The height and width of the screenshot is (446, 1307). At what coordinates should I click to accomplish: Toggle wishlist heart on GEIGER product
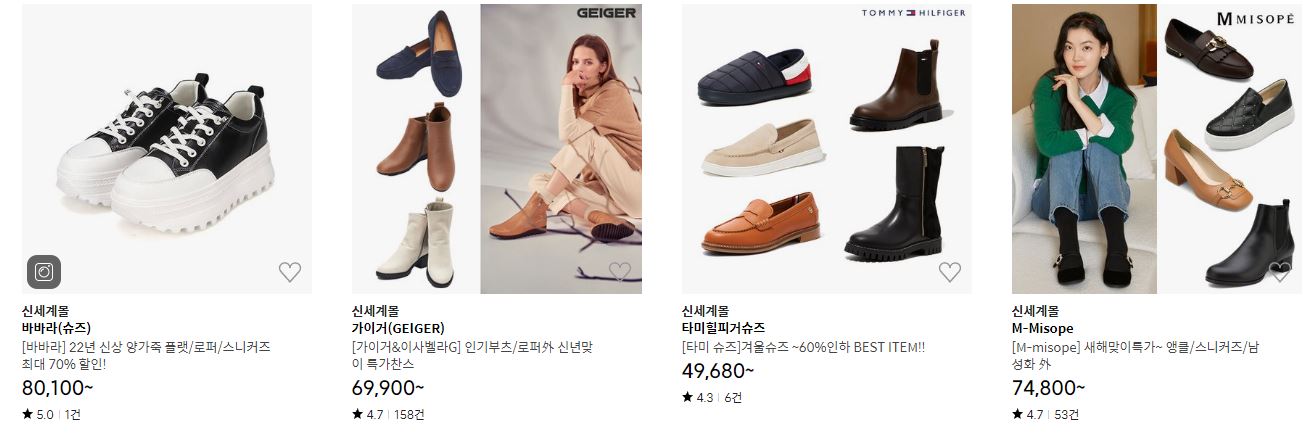click(x=620, y=271)
